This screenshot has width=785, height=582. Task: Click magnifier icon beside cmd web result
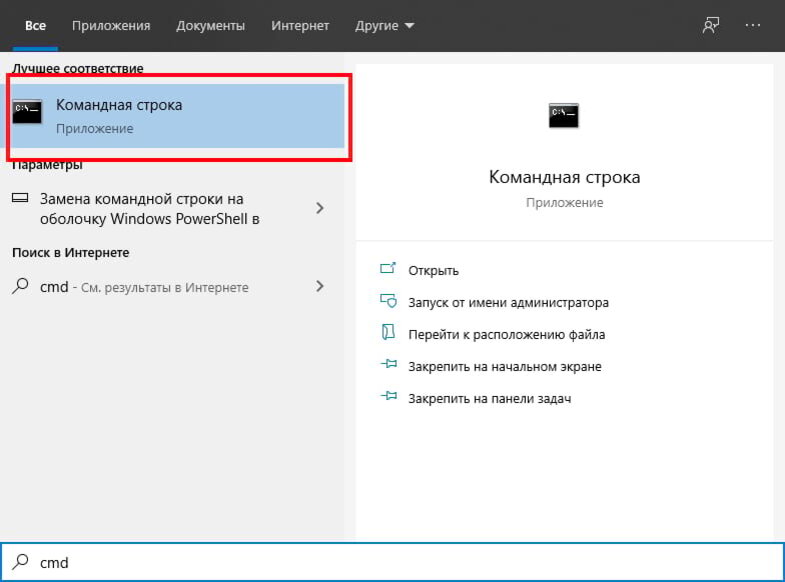[20, 286]
